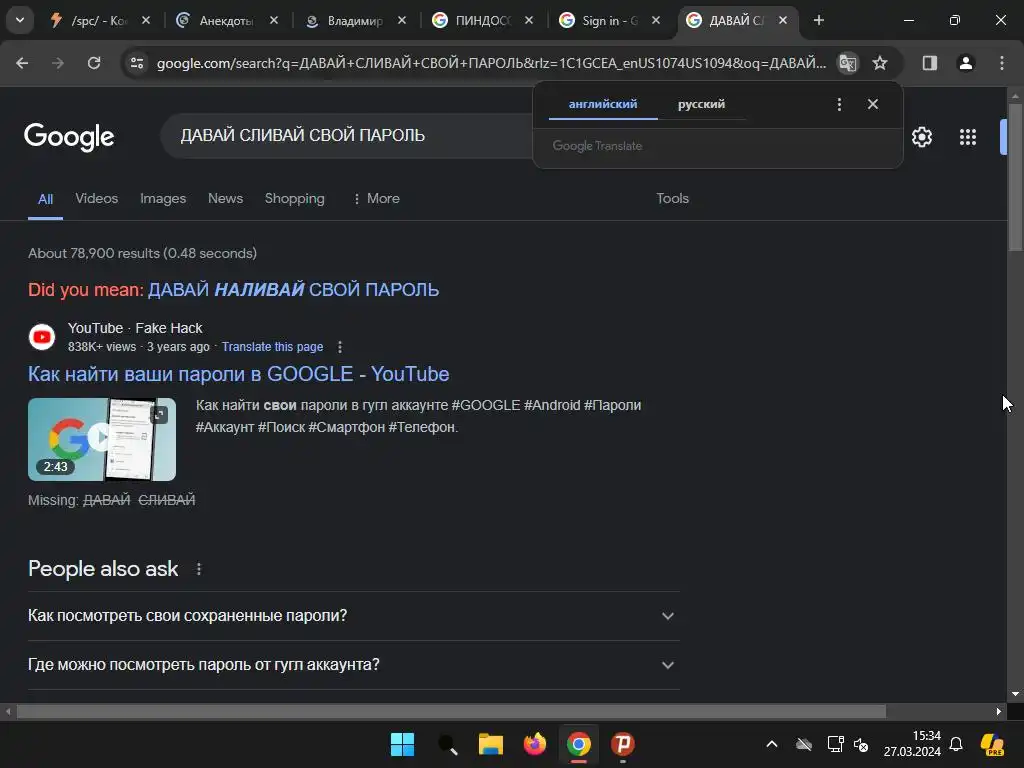1024x768 pixels.
Task: Select the All results tab
Action: pos(45,199)
